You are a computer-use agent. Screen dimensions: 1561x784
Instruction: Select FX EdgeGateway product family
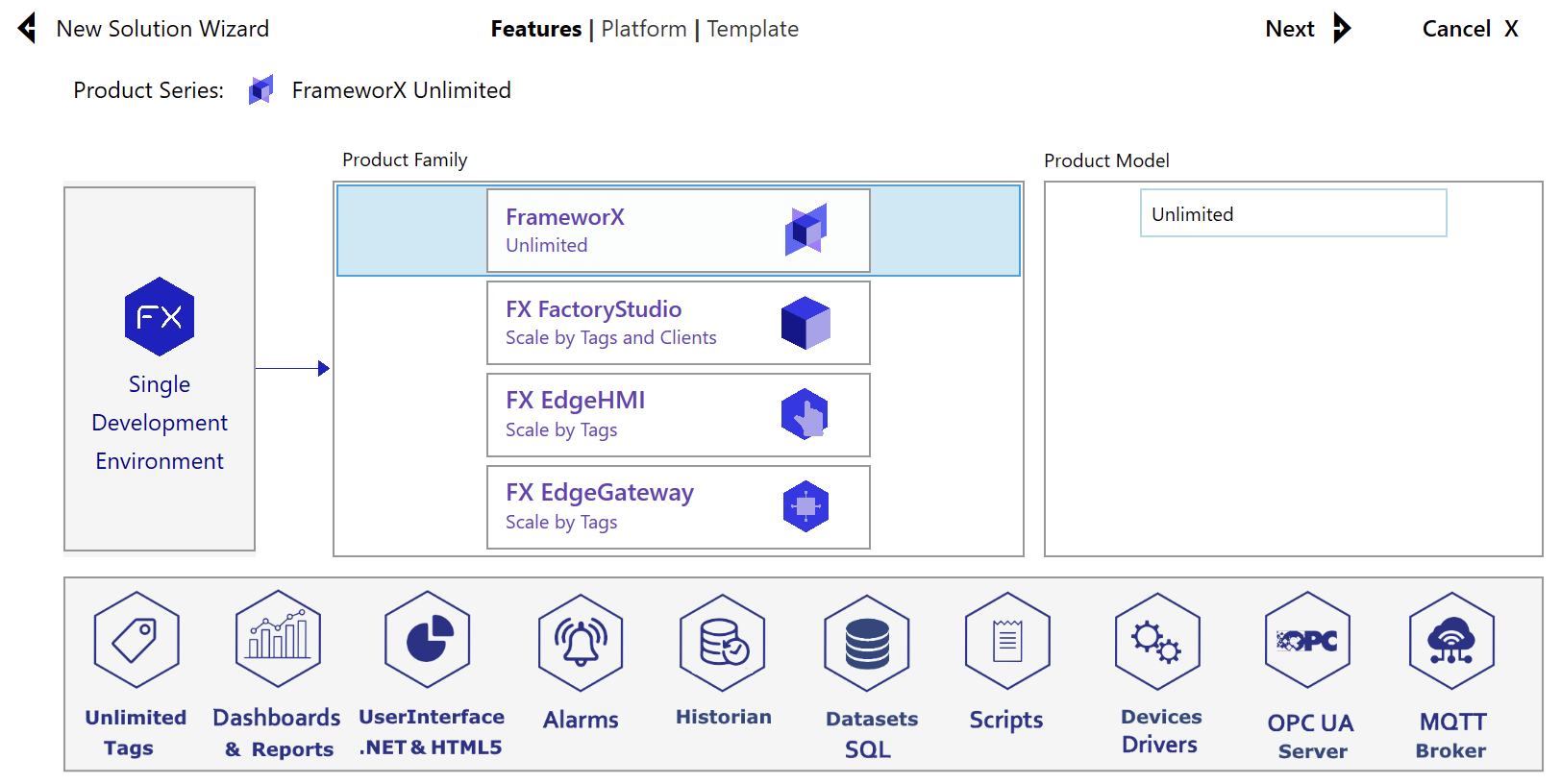tap(678, 507)
